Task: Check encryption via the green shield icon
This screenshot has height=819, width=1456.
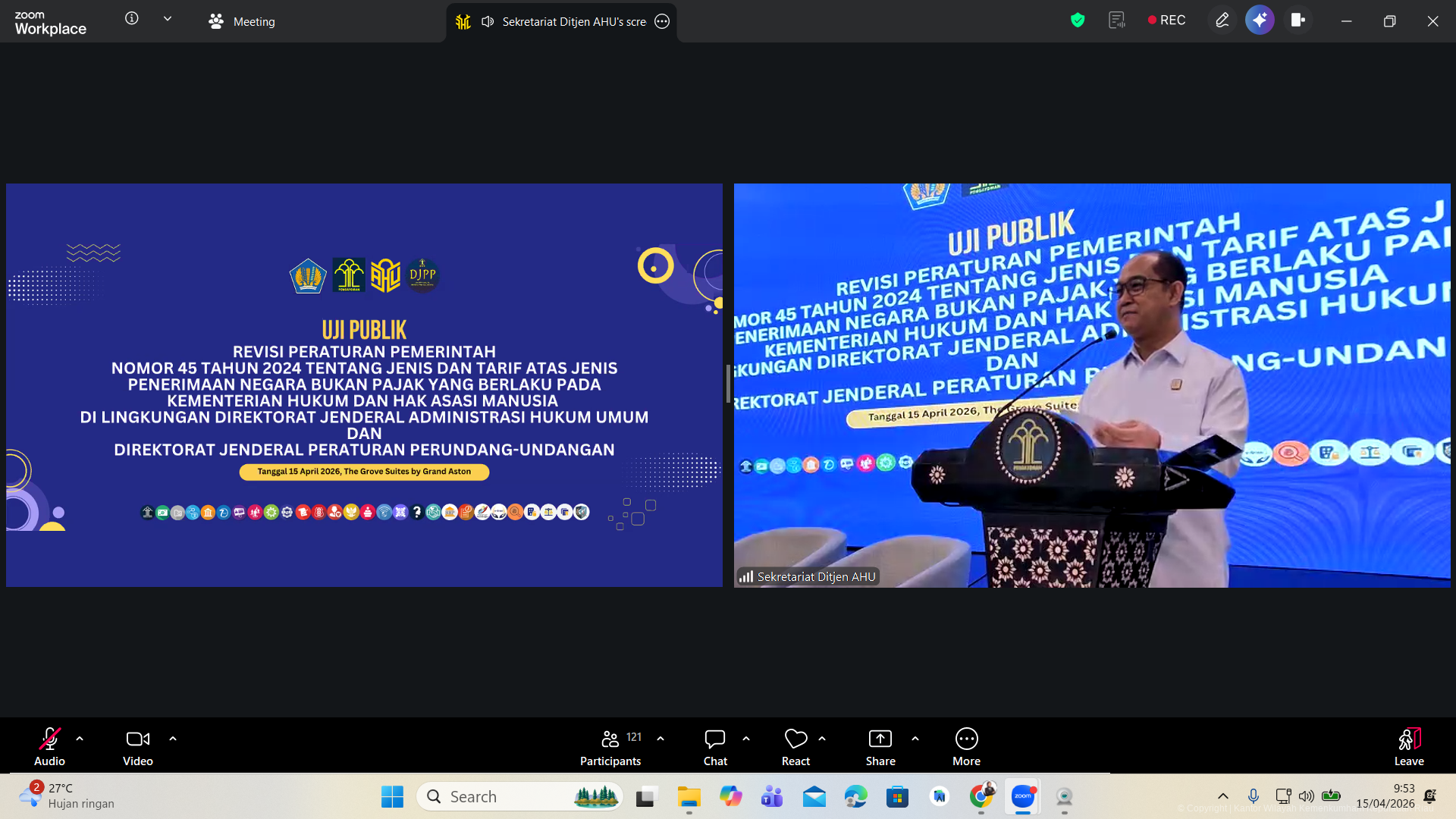Action: pyautogui.click(x=1078, y=20)
